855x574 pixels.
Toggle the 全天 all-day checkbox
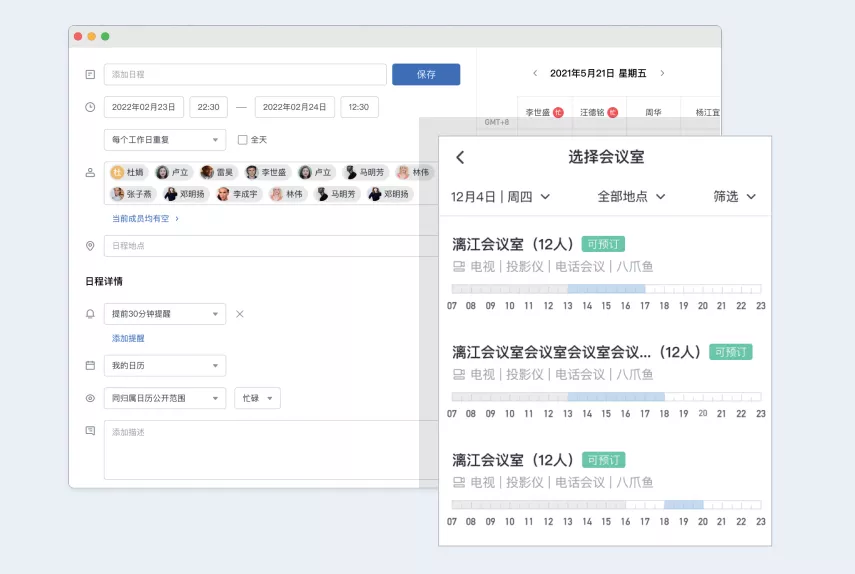243,140
